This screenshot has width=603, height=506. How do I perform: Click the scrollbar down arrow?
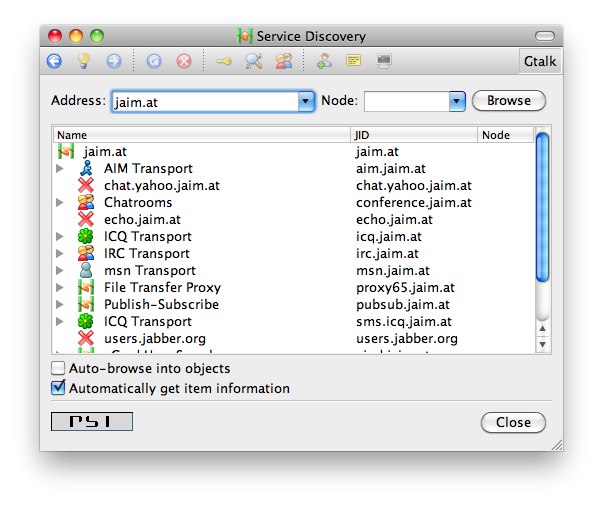pyautogui.click(x=542, y=344)
